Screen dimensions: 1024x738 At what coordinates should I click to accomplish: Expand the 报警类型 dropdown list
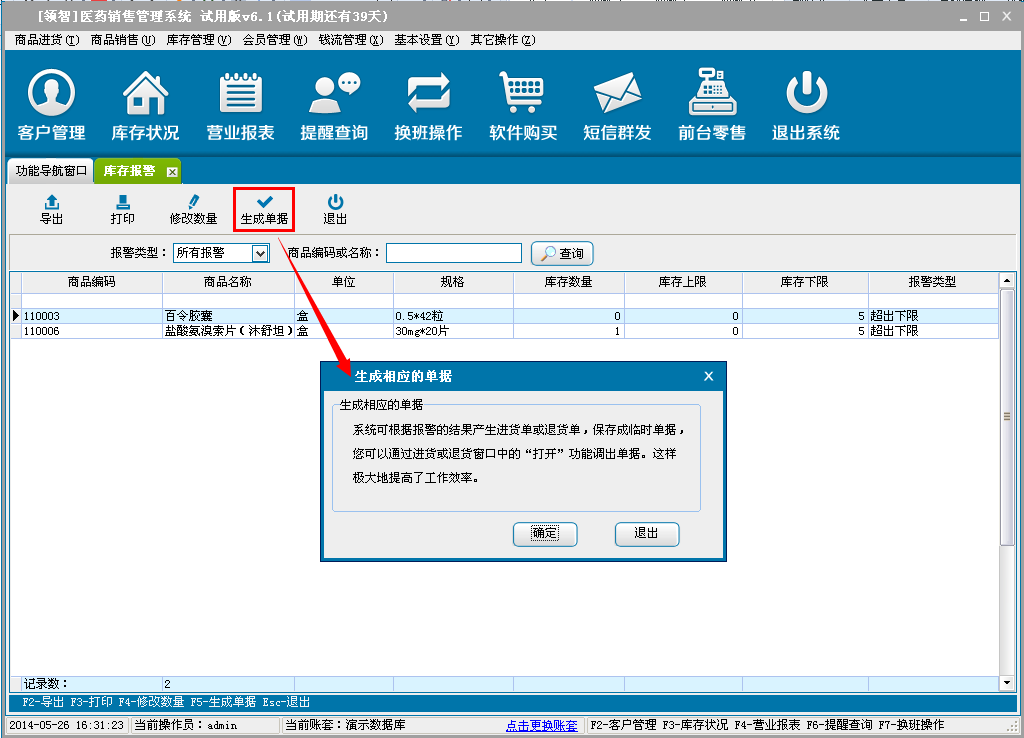click(260, 254)
